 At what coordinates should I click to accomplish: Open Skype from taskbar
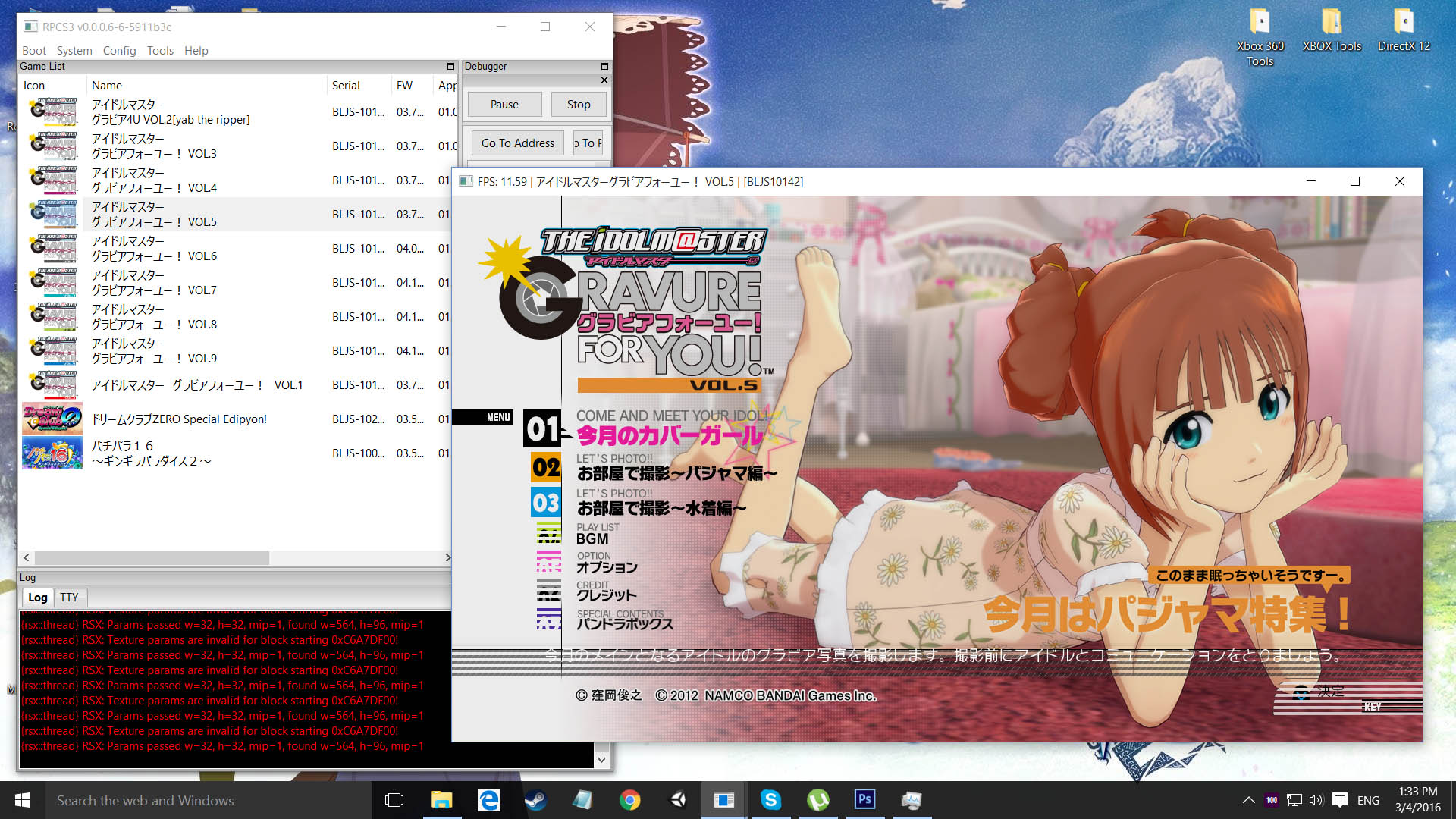click(770, 800)
